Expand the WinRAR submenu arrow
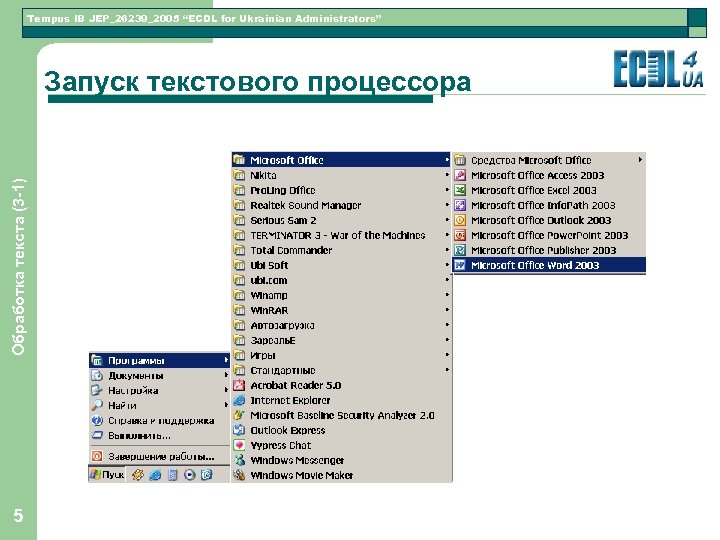The height and width of the screenshot is (540, 720). tap(447, 310)
